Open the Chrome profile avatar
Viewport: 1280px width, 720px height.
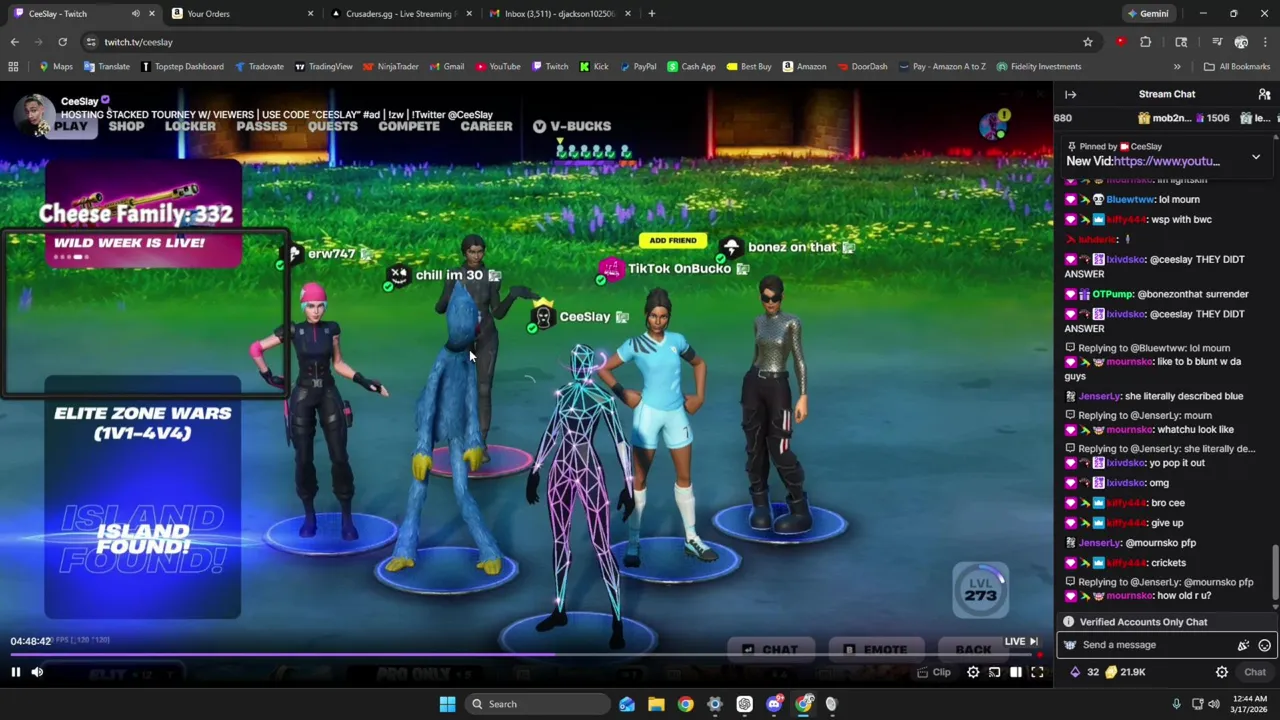[1241, 42]
